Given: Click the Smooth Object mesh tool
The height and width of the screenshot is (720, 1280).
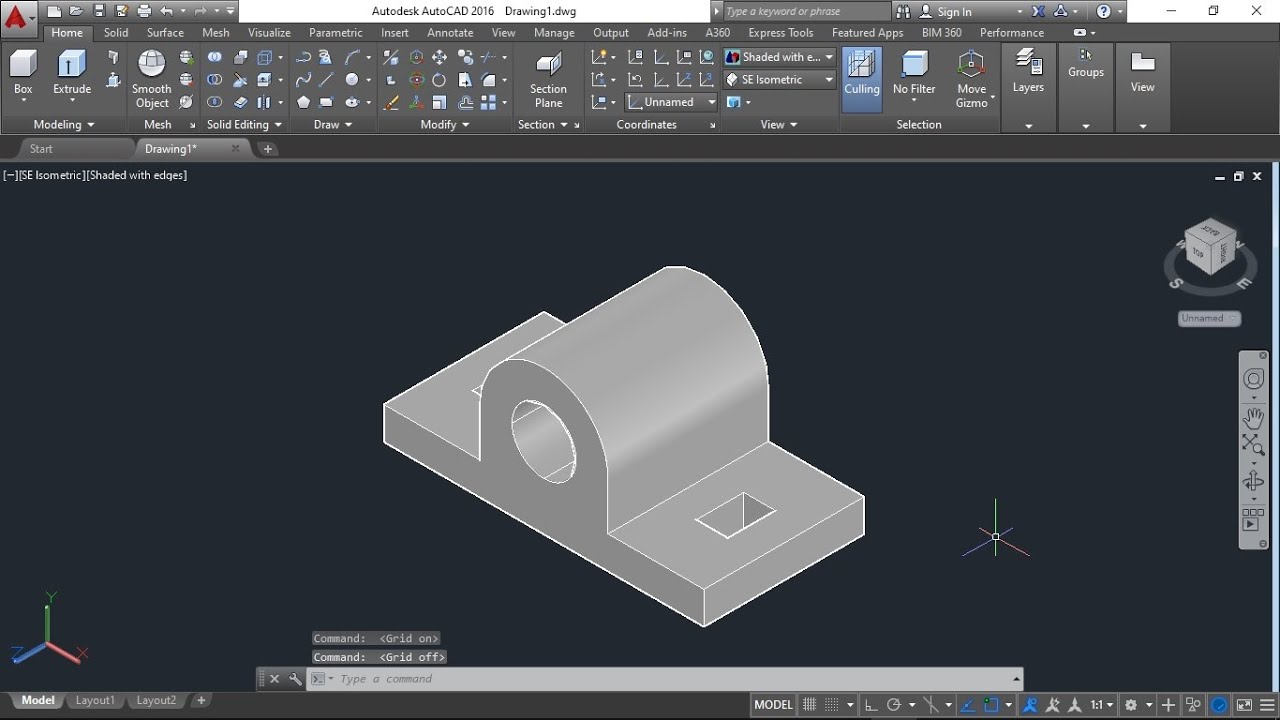Looking at the screenshot, I should pyautogui.click(x=152, y=79).
